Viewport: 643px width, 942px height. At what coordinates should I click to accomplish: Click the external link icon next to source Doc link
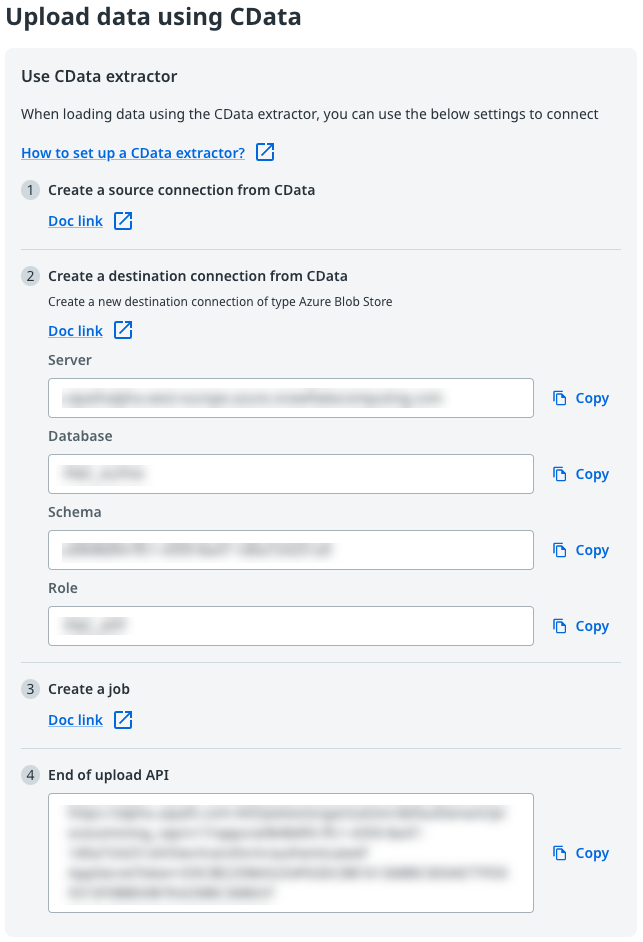[122, 220]
